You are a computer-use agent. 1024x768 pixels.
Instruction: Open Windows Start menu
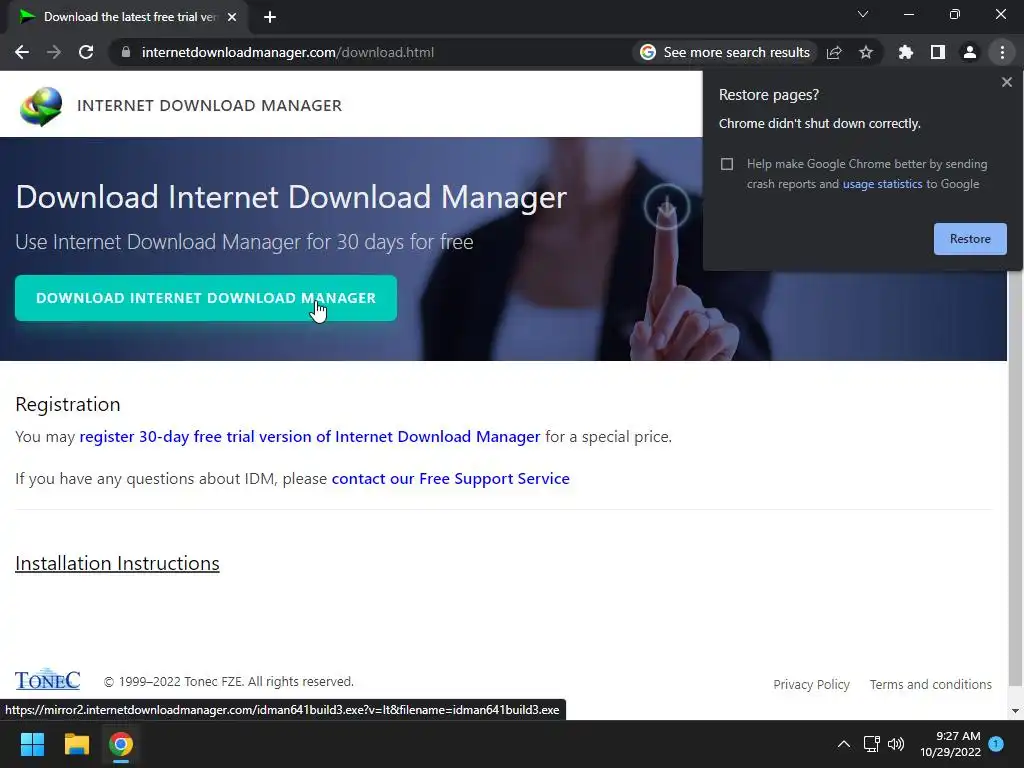(x=32, y=744)
